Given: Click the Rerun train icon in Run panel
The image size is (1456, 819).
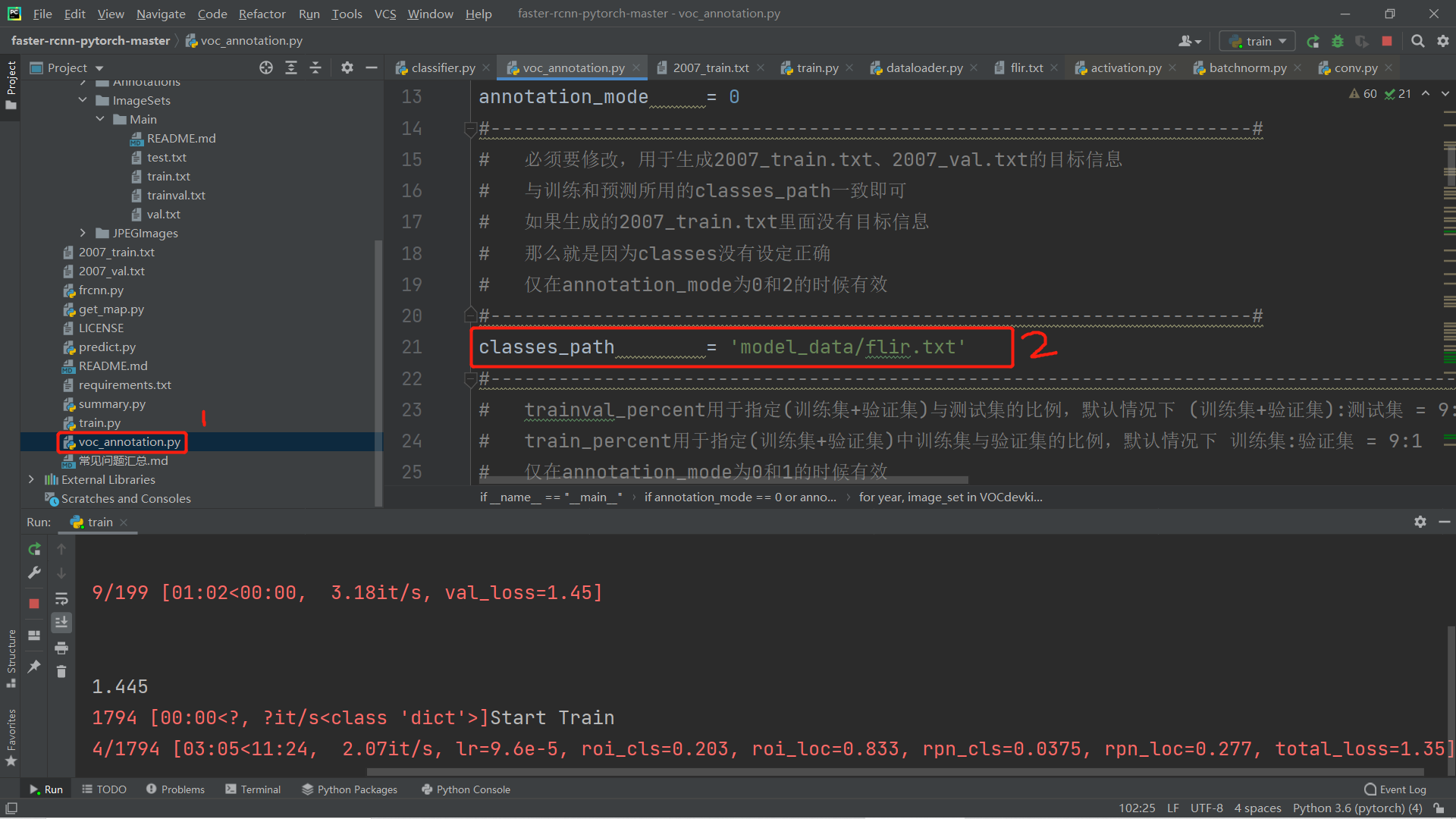Looking at the screenshot, I should (x=34, y=549).
